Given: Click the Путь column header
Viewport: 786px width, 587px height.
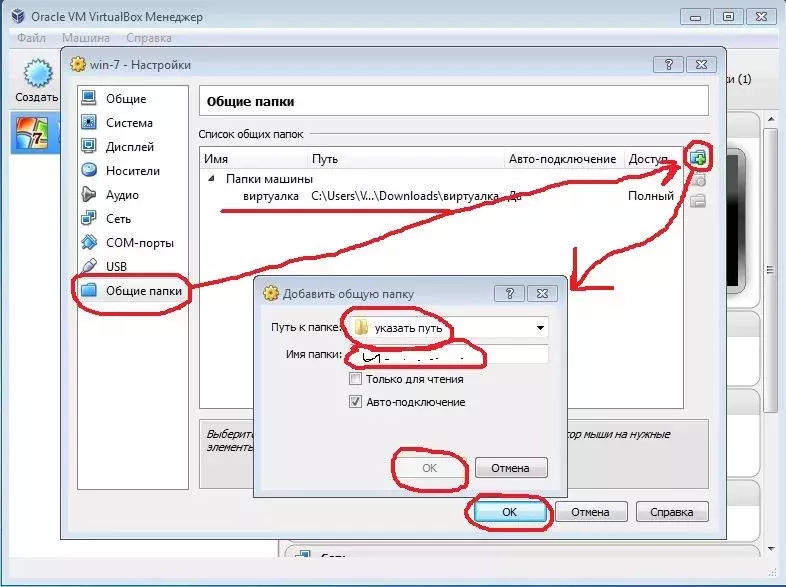Looking at the screenshot, I should tap(405, 158).
